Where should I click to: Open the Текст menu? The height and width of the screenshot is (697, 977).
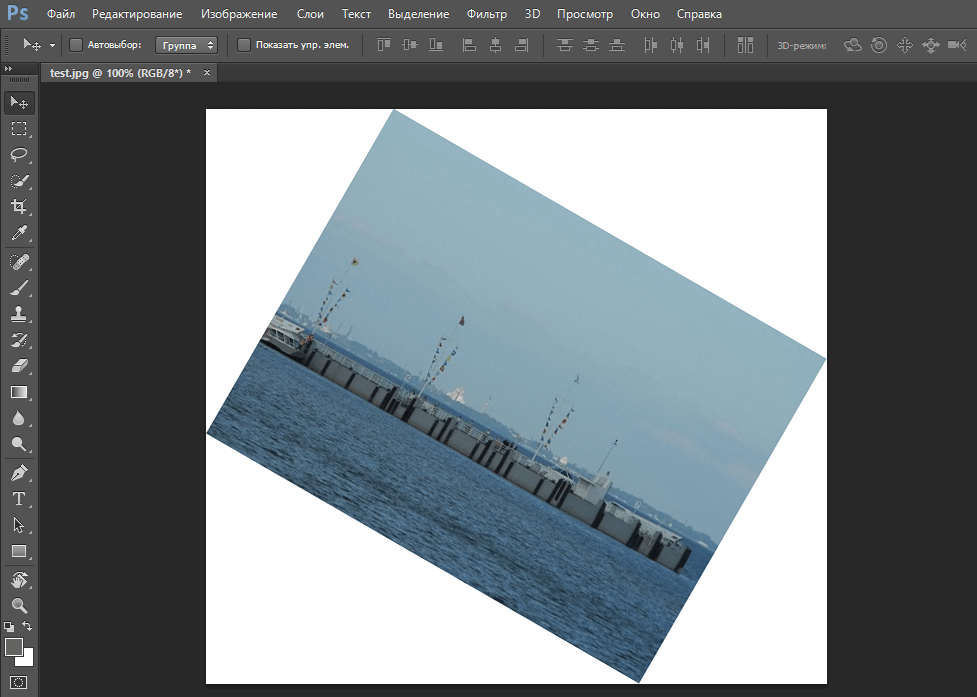[356, 14]
